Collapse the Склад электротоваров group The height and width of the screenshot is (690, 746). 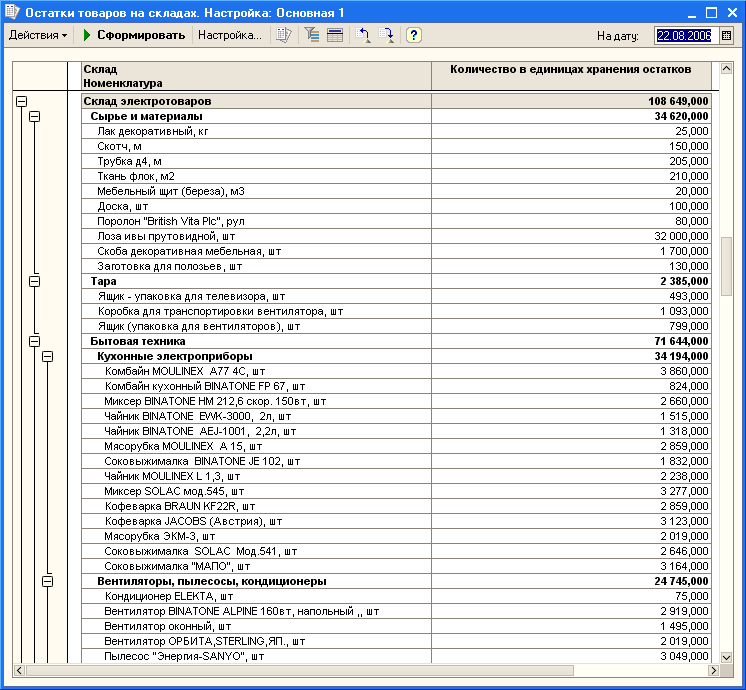point(21,101)
